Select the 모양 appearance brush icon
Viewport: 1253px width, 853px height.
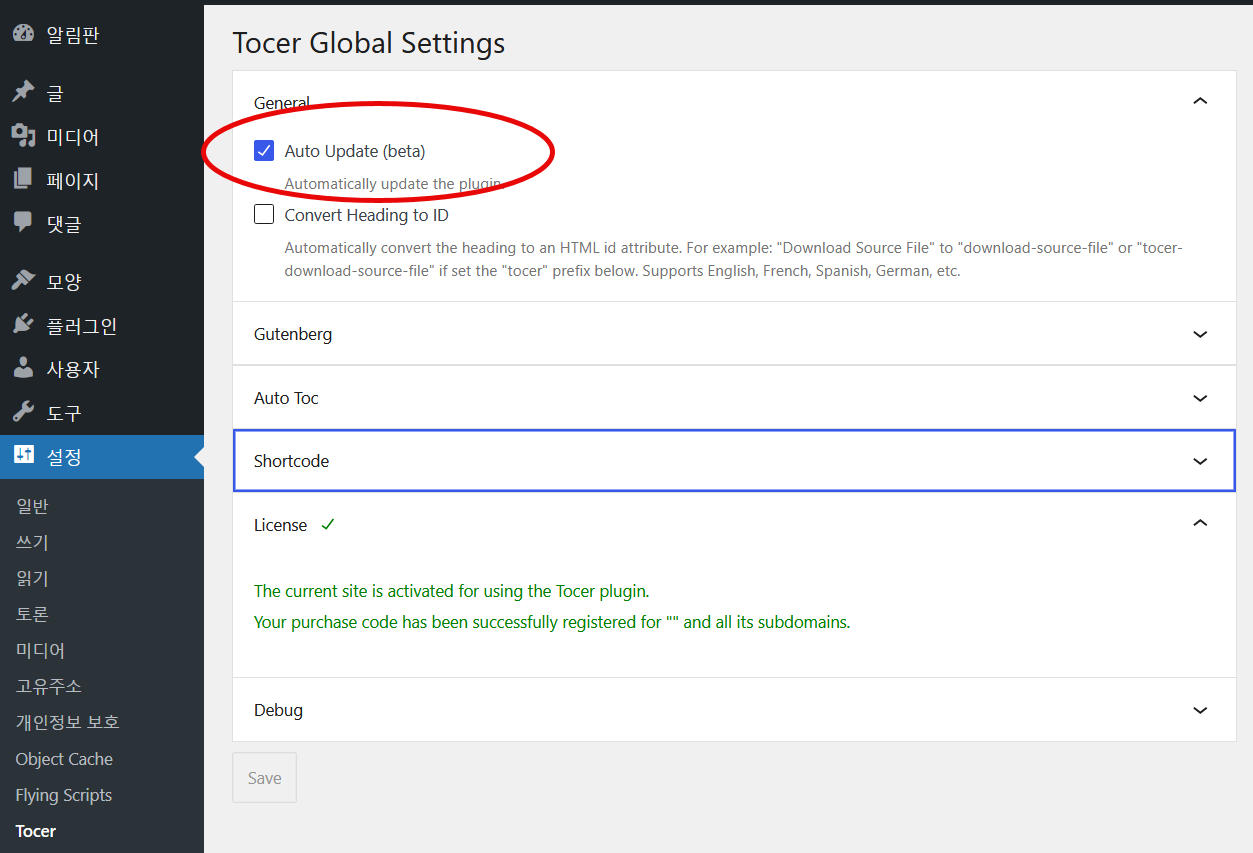[x=24, y=280]
